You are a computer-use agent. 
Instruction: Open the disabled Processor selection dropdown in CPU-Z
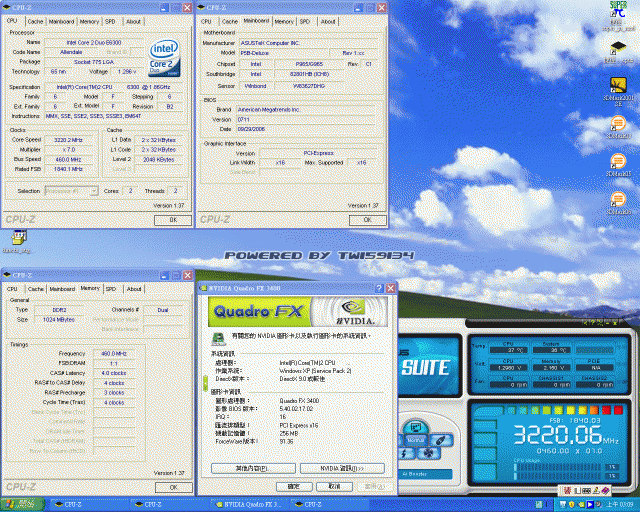point(71,191)
